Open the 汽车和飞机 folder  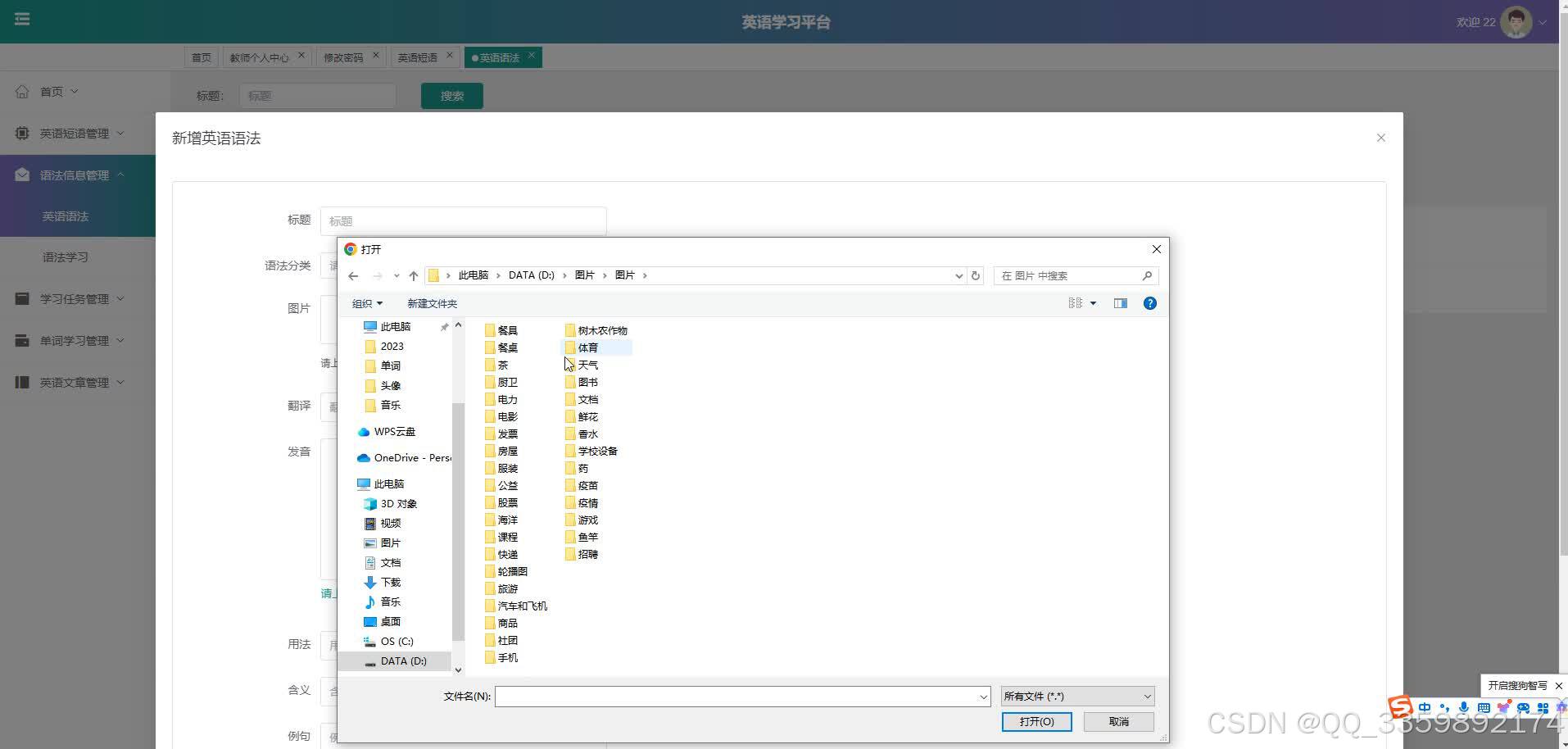[515, 606]
